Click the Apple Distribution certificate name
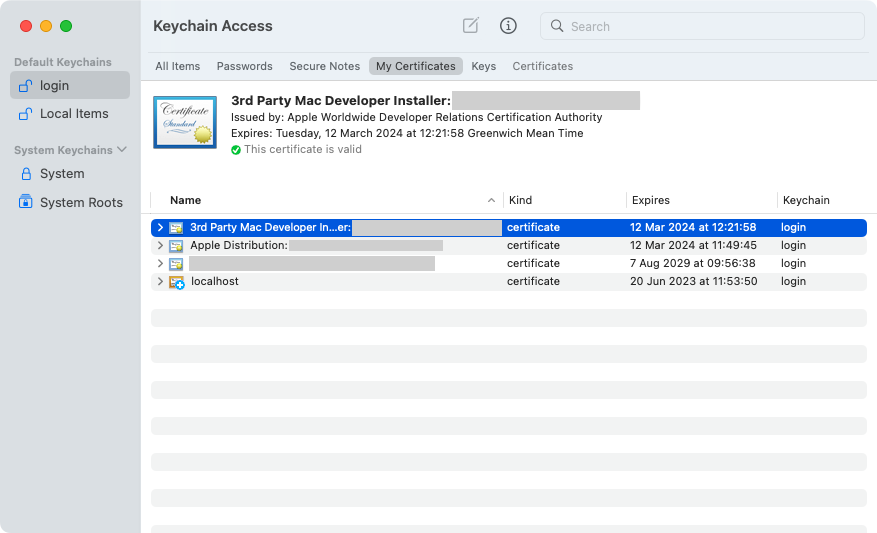This screenshot has width=877, height=533. click(x=239, y=245)
